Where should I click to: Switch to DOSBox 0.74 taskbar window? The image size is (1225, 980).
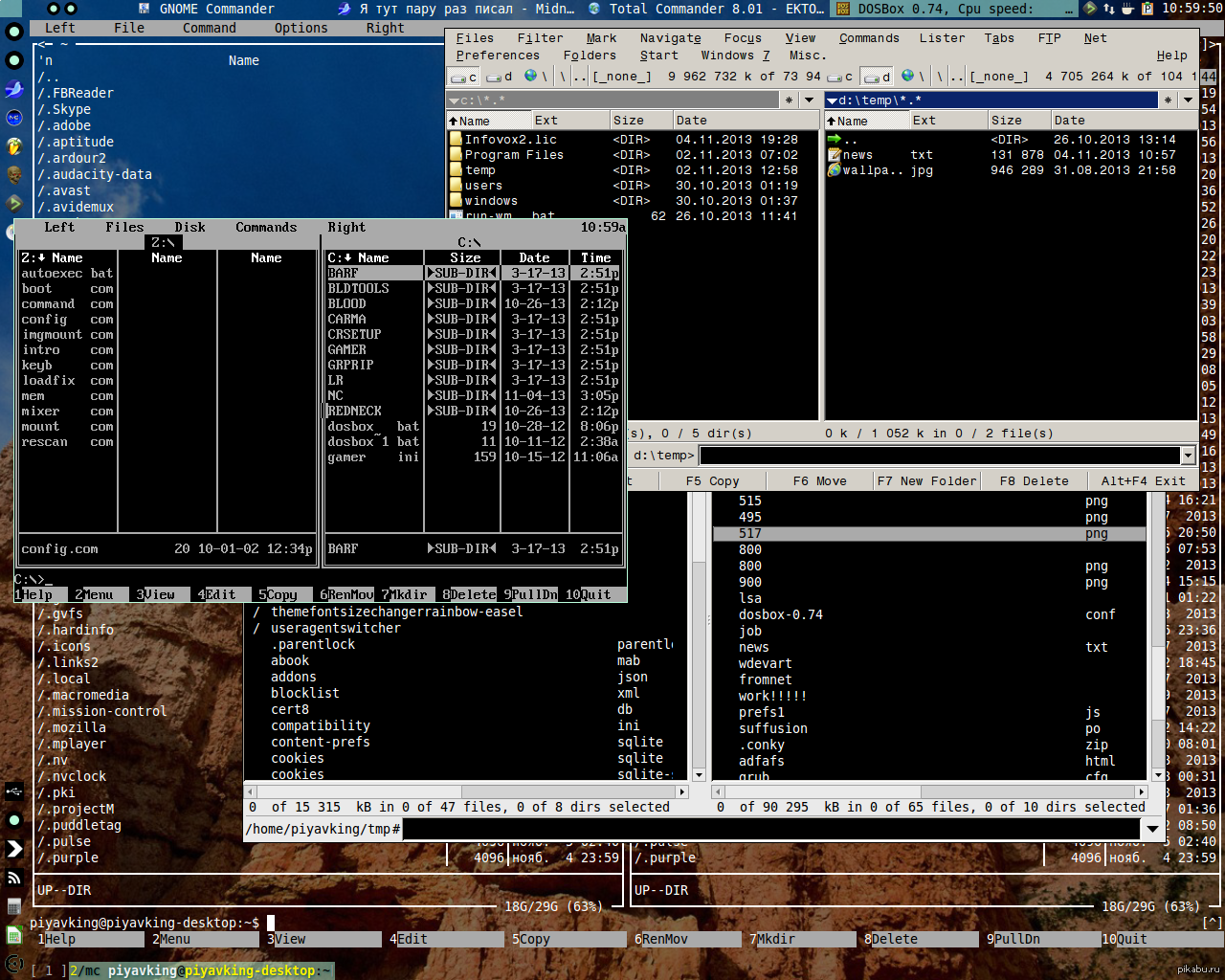[x=956, y=9]
